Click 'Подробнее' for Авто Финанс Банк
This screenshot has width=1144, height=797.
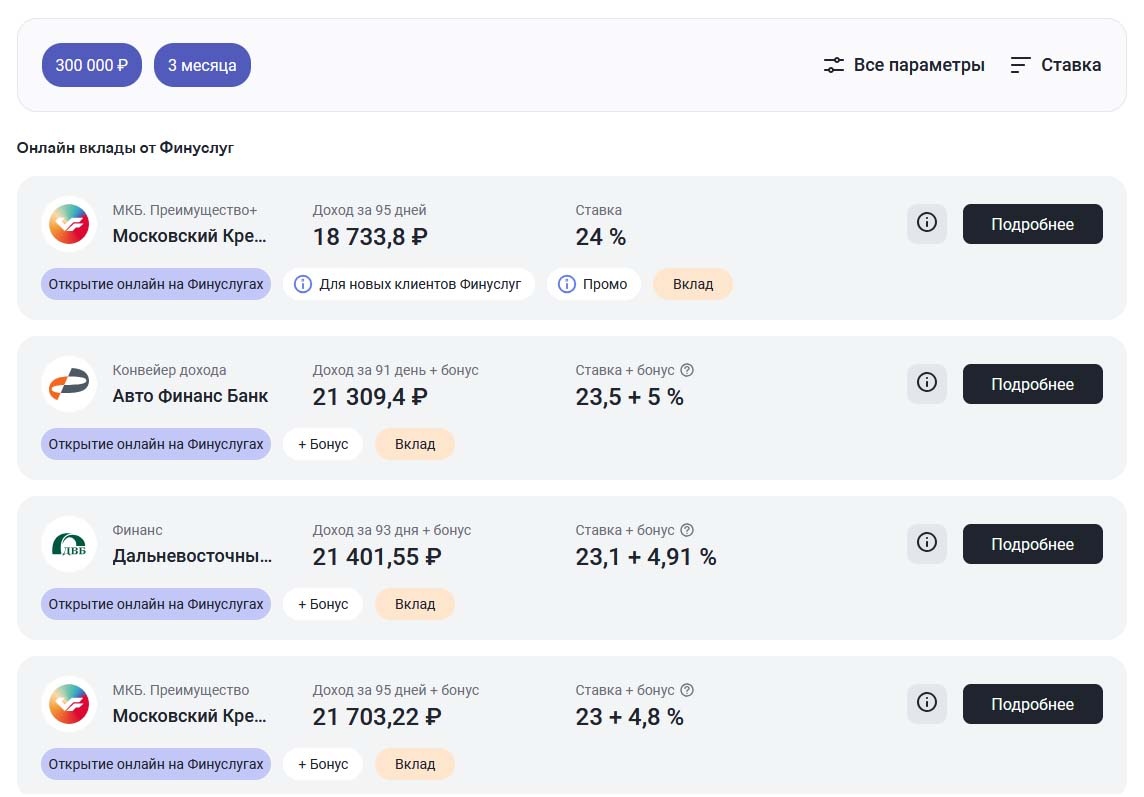click(x=1032, y=384)
